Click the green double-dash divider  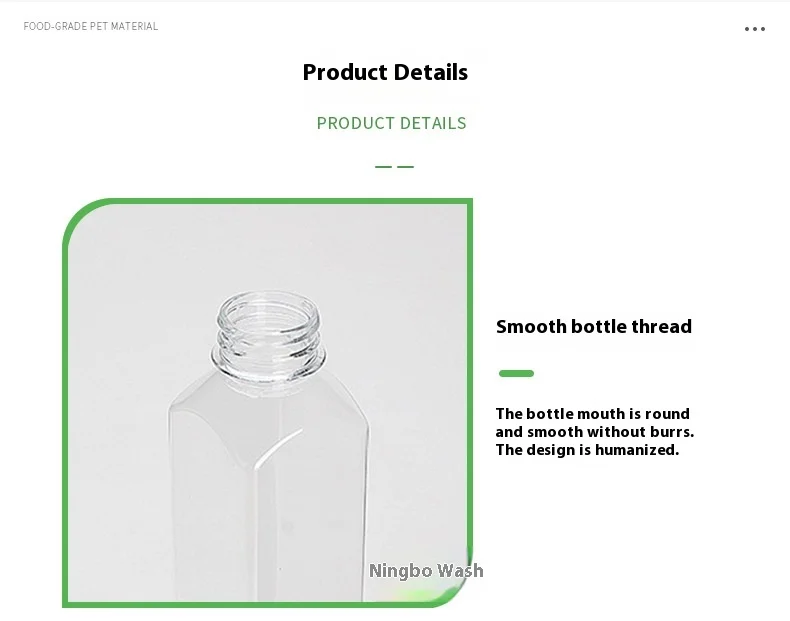(394, 166)
